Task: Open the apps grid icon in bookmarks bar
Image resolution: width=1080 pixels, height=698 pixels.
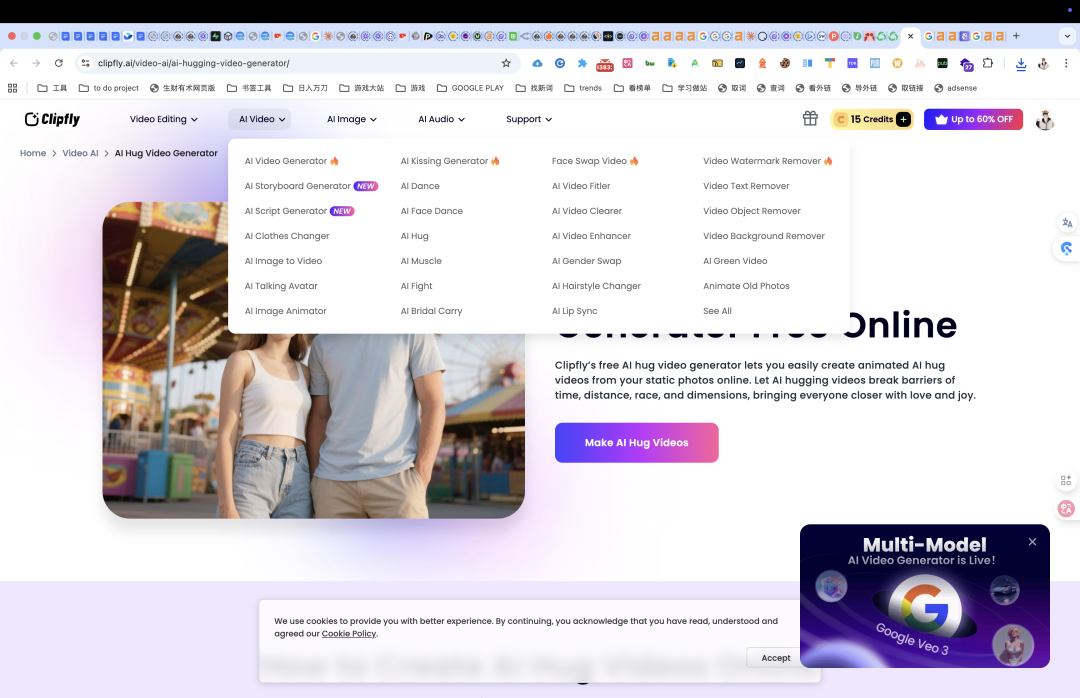Action: (x=12, y=88)
